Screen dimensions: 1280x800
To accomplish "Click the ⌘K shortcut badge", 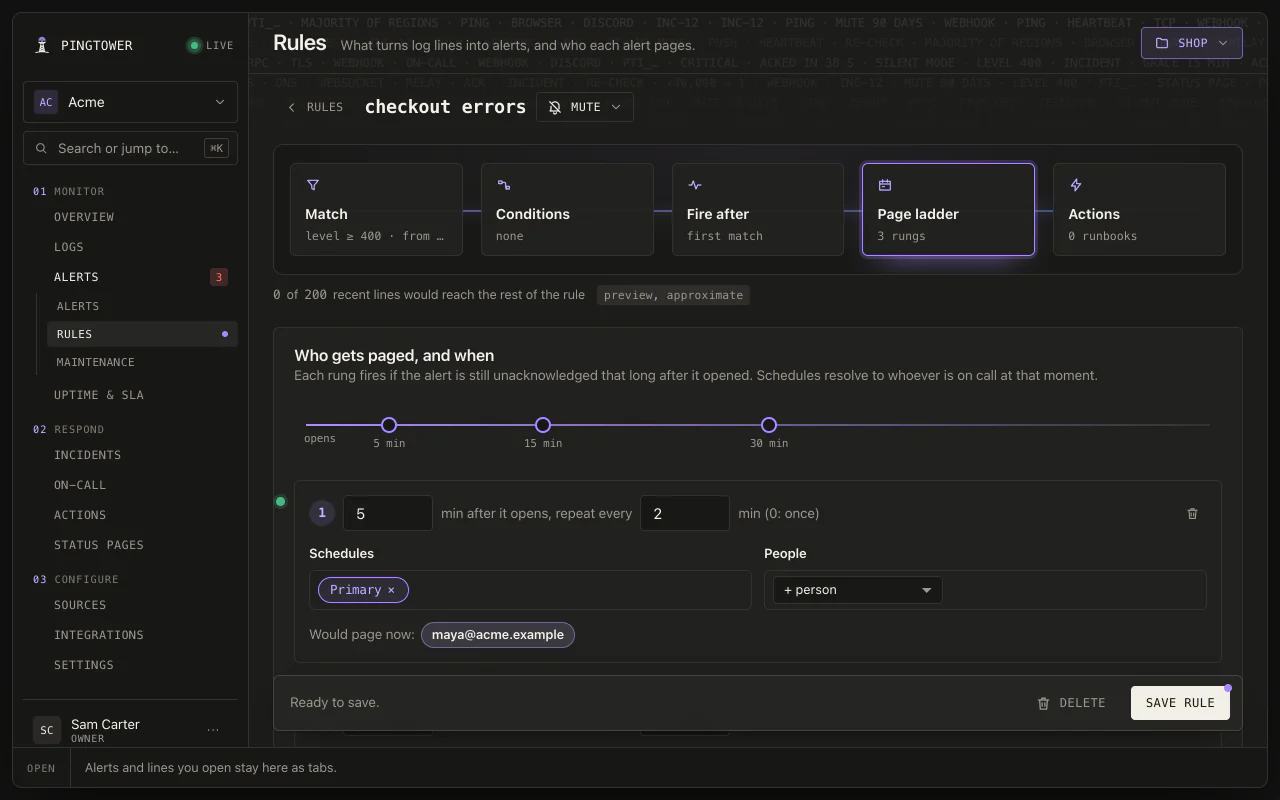I will 216,148.
